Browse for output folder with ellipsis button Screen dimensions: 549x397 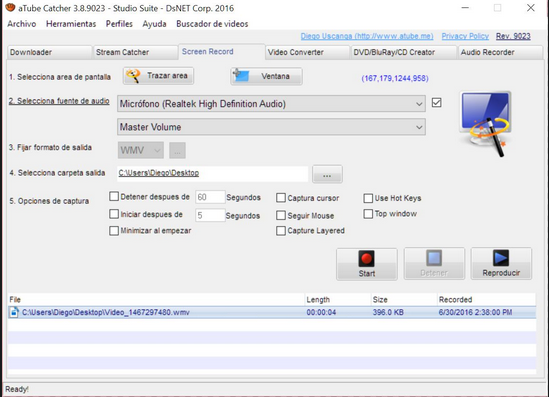(327, 174)
